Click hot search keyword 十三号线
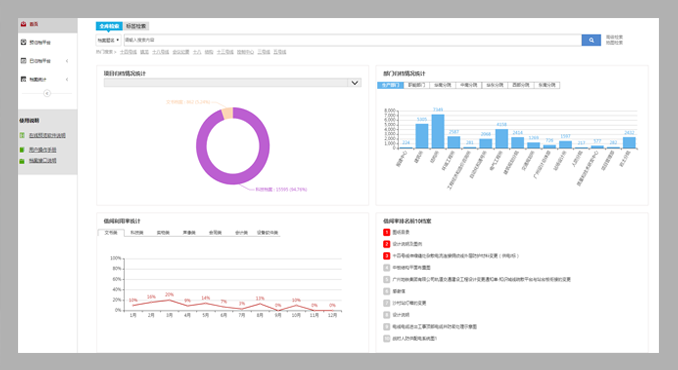The height and width of the screenshot is (370, 678). pos(225,52)
